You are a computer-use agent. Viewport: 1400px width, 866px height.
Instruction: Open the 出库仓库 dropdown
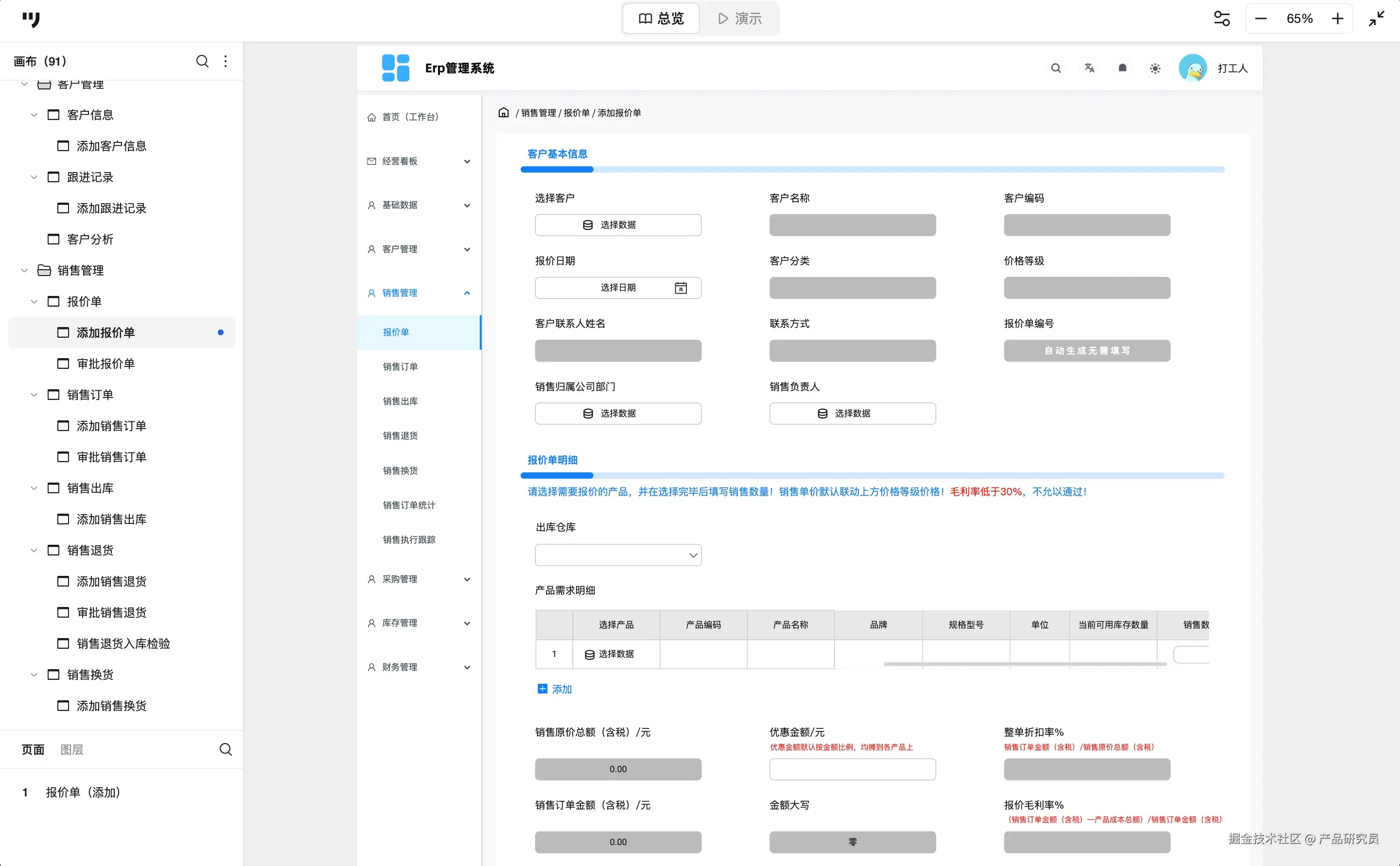618,555
